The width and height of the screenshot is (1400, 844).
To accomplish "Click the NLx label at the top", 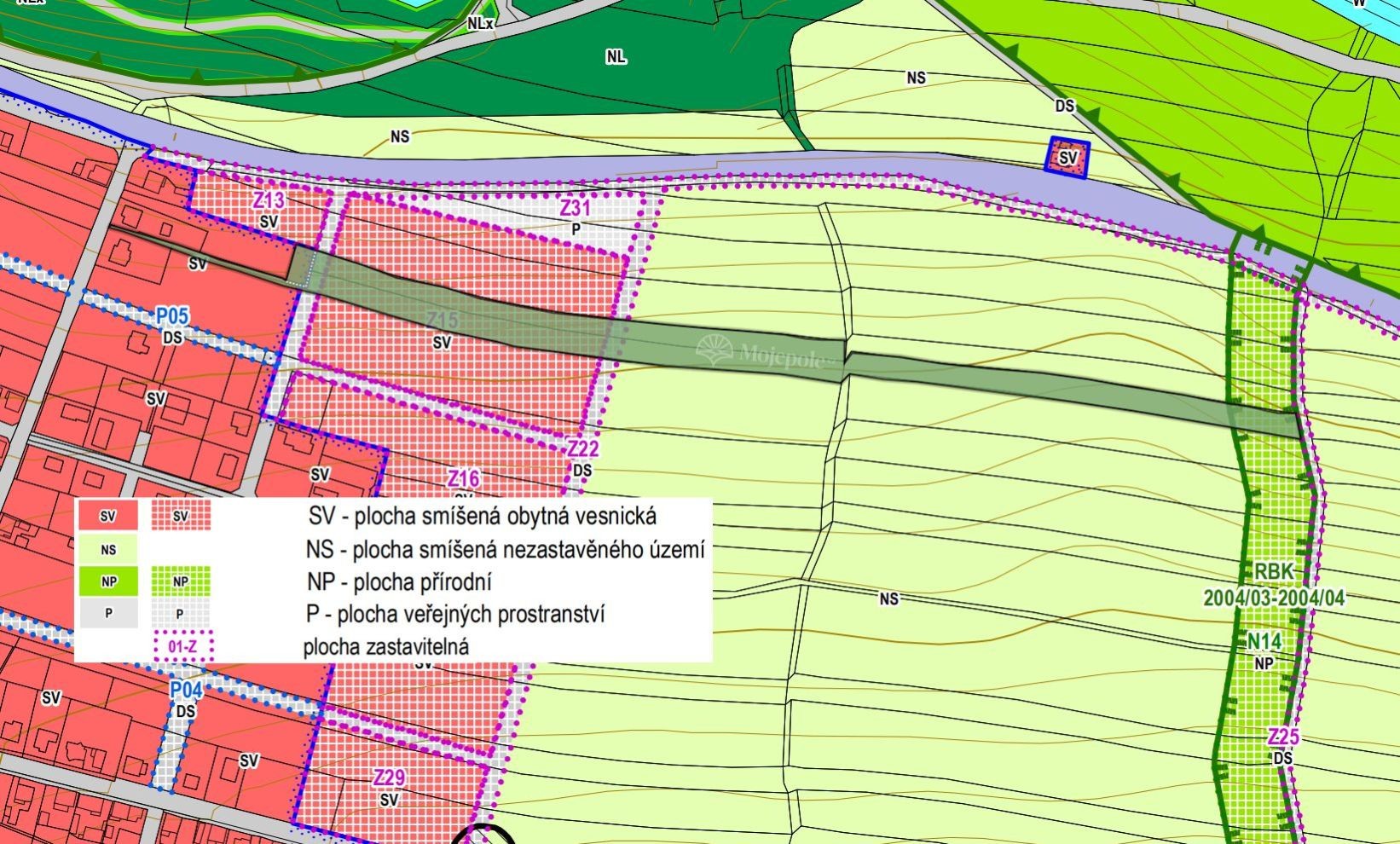I will coord(480,24).
